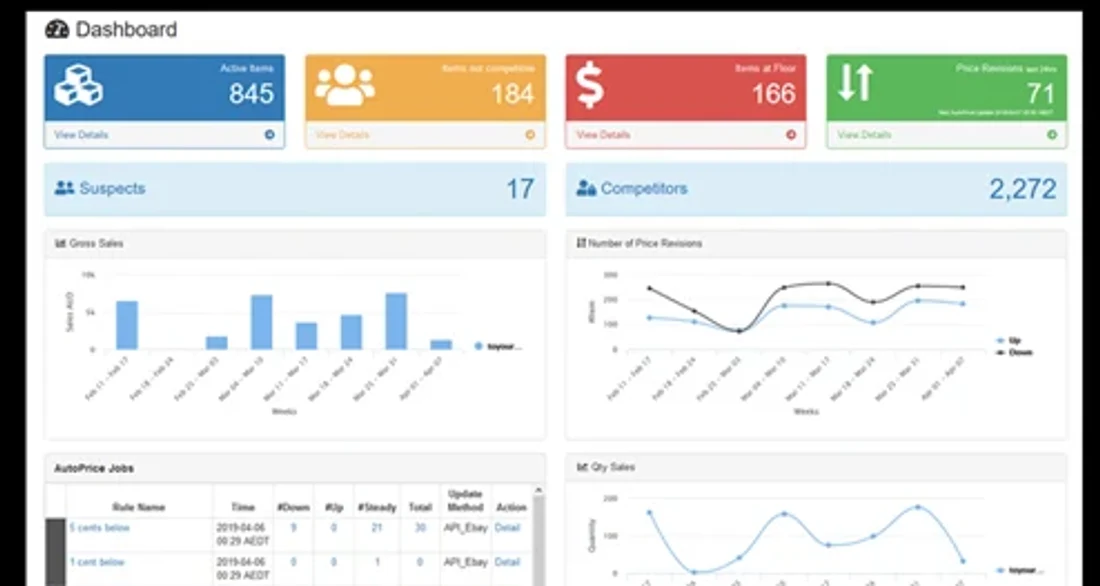1100x586 pixels.
Task: Click the Suspects users icon
Action: click(x=65, y=188)
